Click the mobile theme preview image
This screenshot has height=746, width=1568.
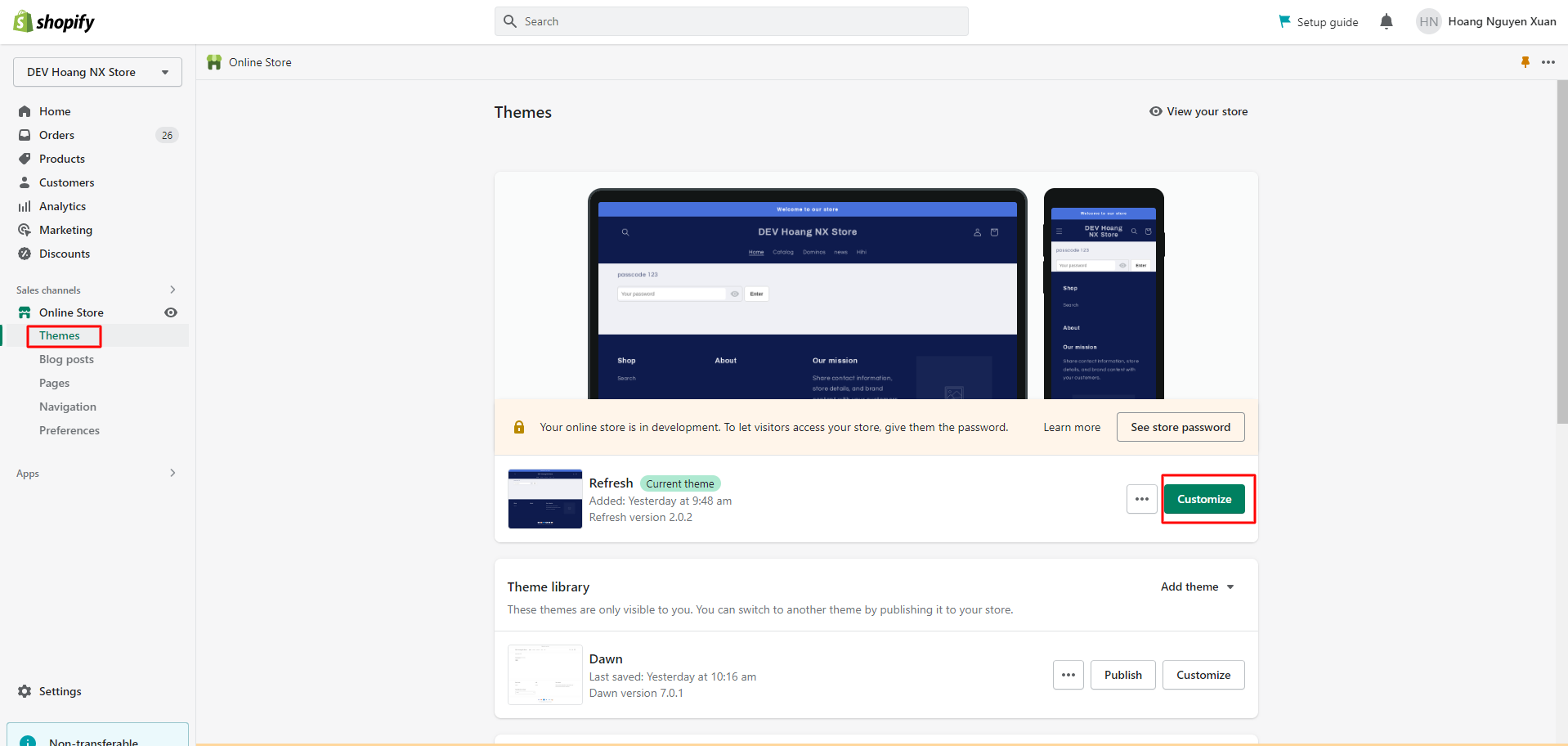point(1104,294)
